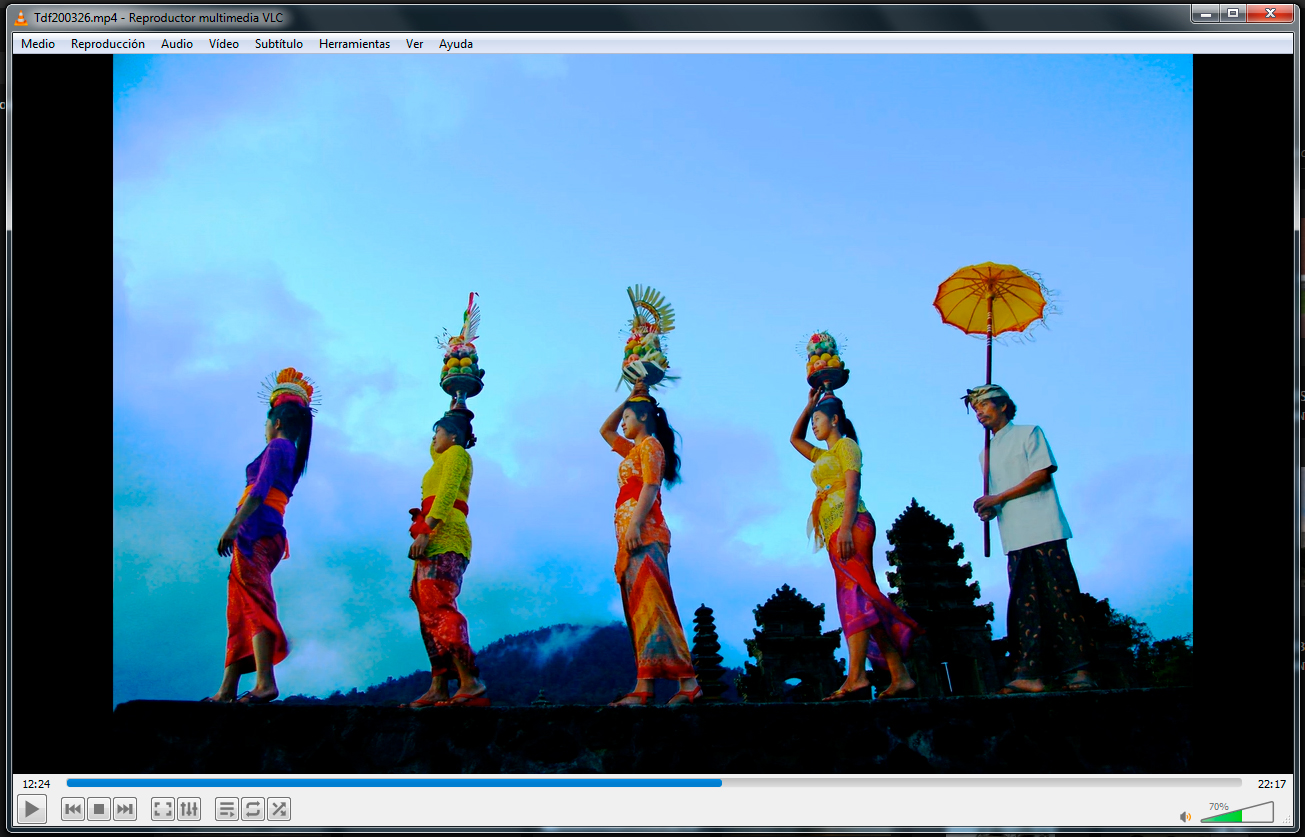This screenshot has width=1305, height=837.
Task: Open the Medio menu
Action: (38, 44)
